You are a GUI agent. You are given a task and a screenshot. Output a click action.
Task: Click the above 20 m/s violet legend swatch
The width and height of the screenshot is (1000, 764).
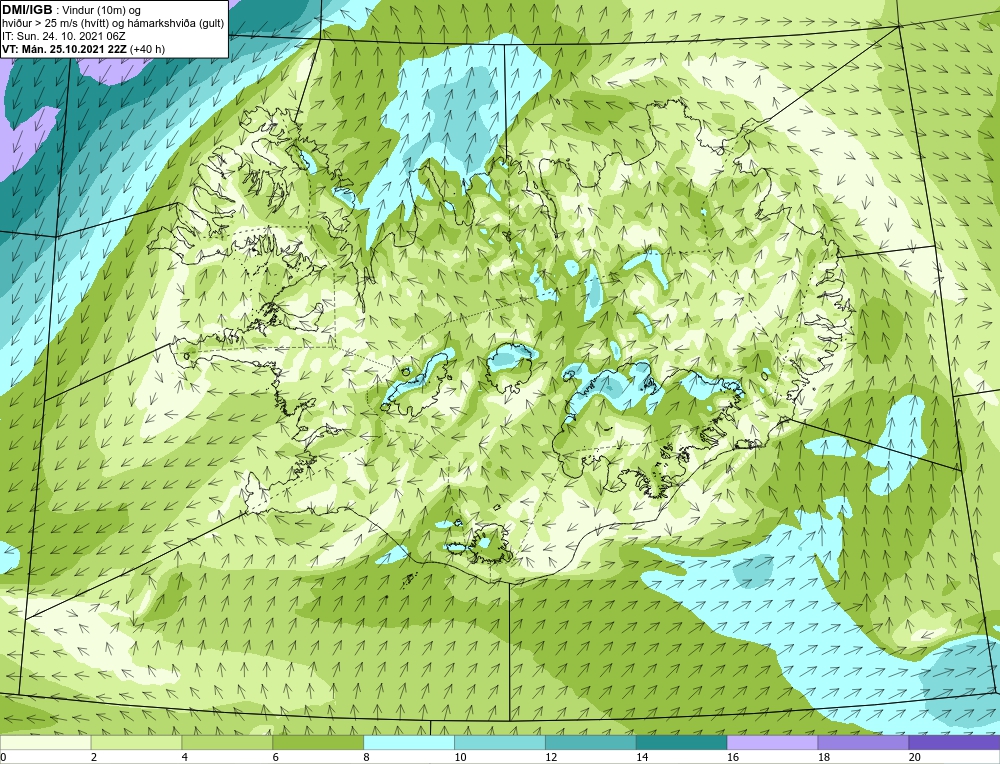[x=953, y=742]
